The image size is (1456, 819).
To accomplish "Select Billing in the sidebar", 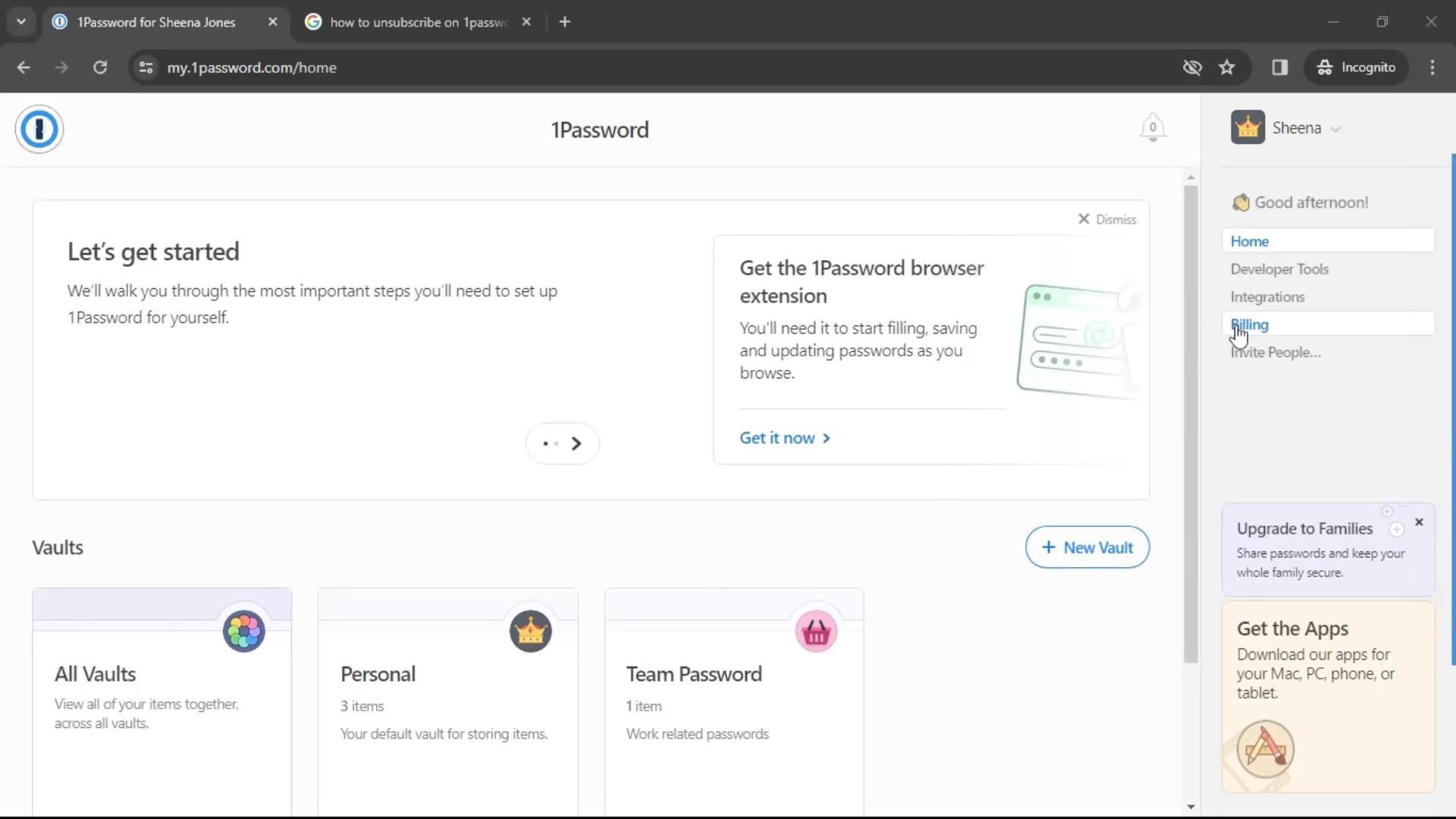I will coord(1250,325).
